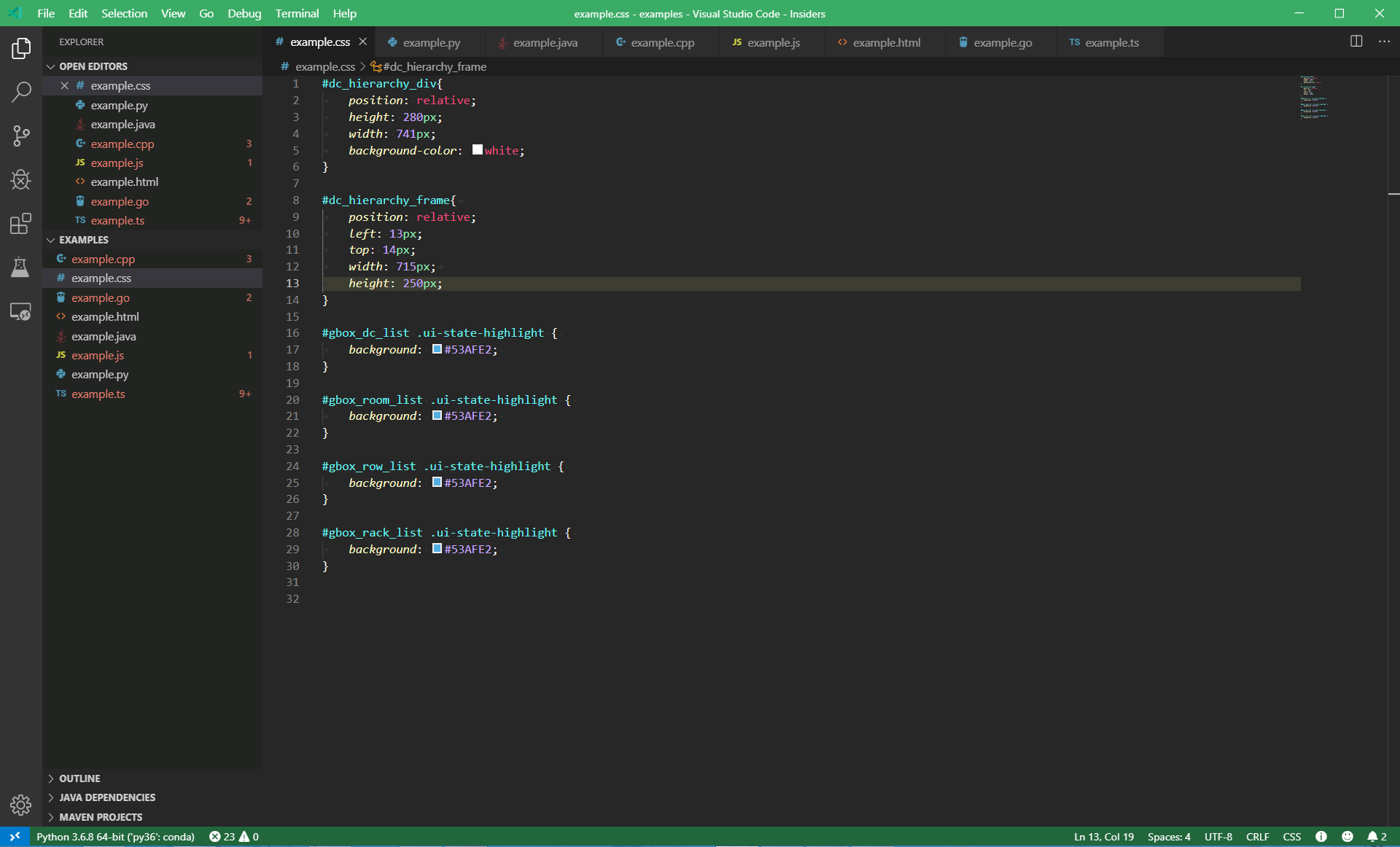Click the white color swatch on line 5
Image resolution: width=1400 pixels, height=847 pixels.
478,150
